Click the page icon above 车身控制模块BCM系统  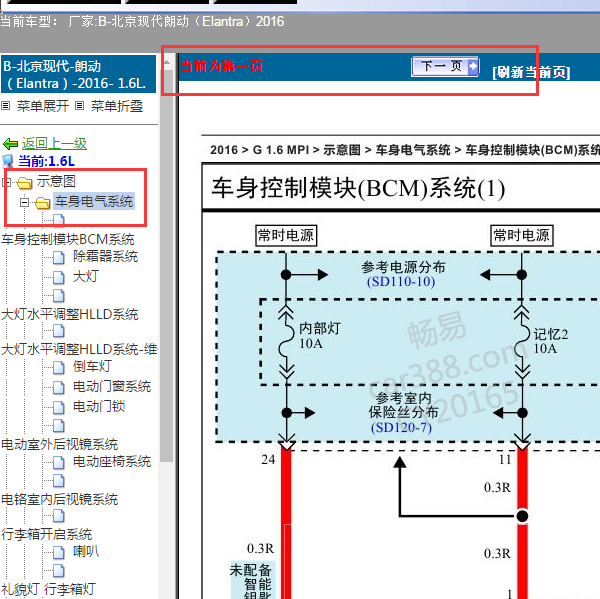[59, 220]
